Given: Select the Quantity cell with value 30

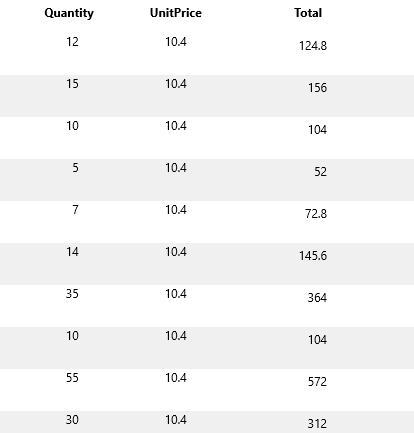Looking at the screenshot, I should pos(72,420).
